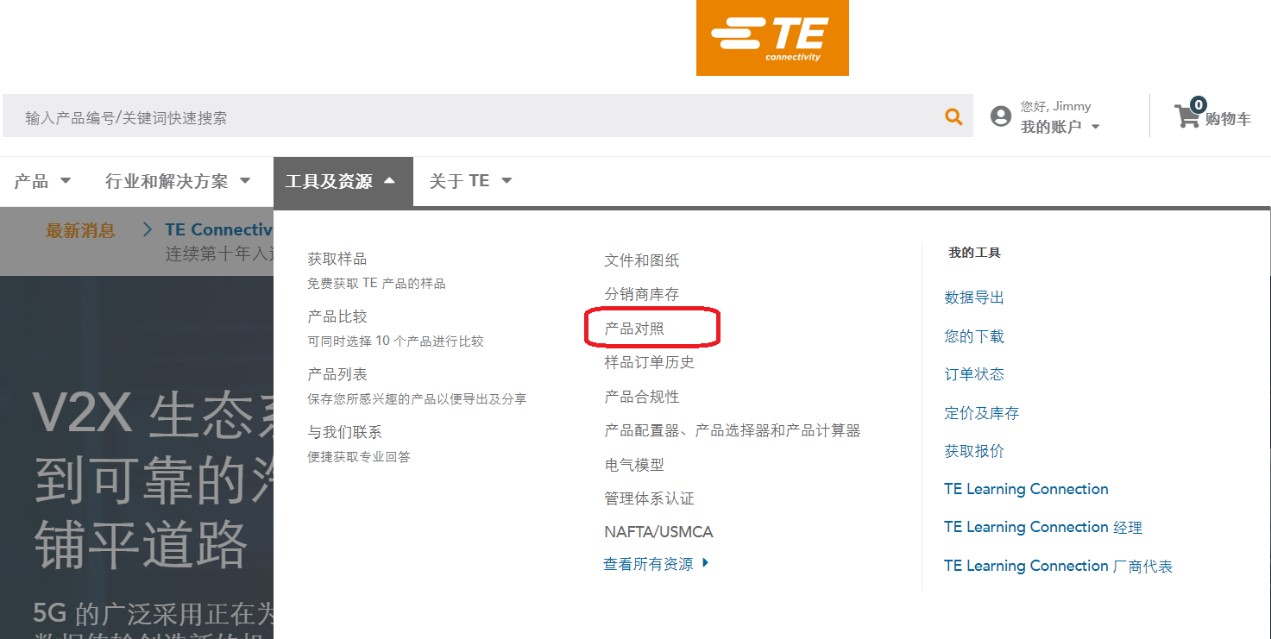Click 便捷获取专业回答 description
Viewport: 1271px width, 639px height.
coord(359,457)
